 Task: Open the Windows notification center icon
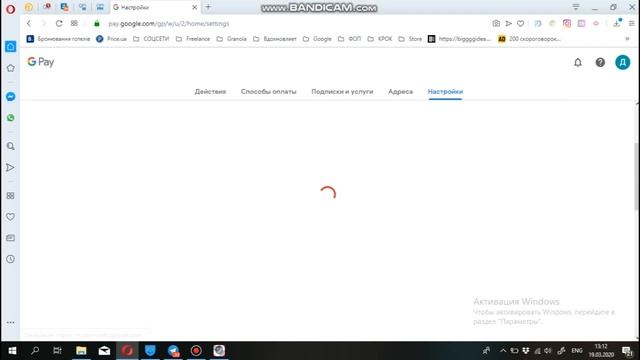click(627, 351)
